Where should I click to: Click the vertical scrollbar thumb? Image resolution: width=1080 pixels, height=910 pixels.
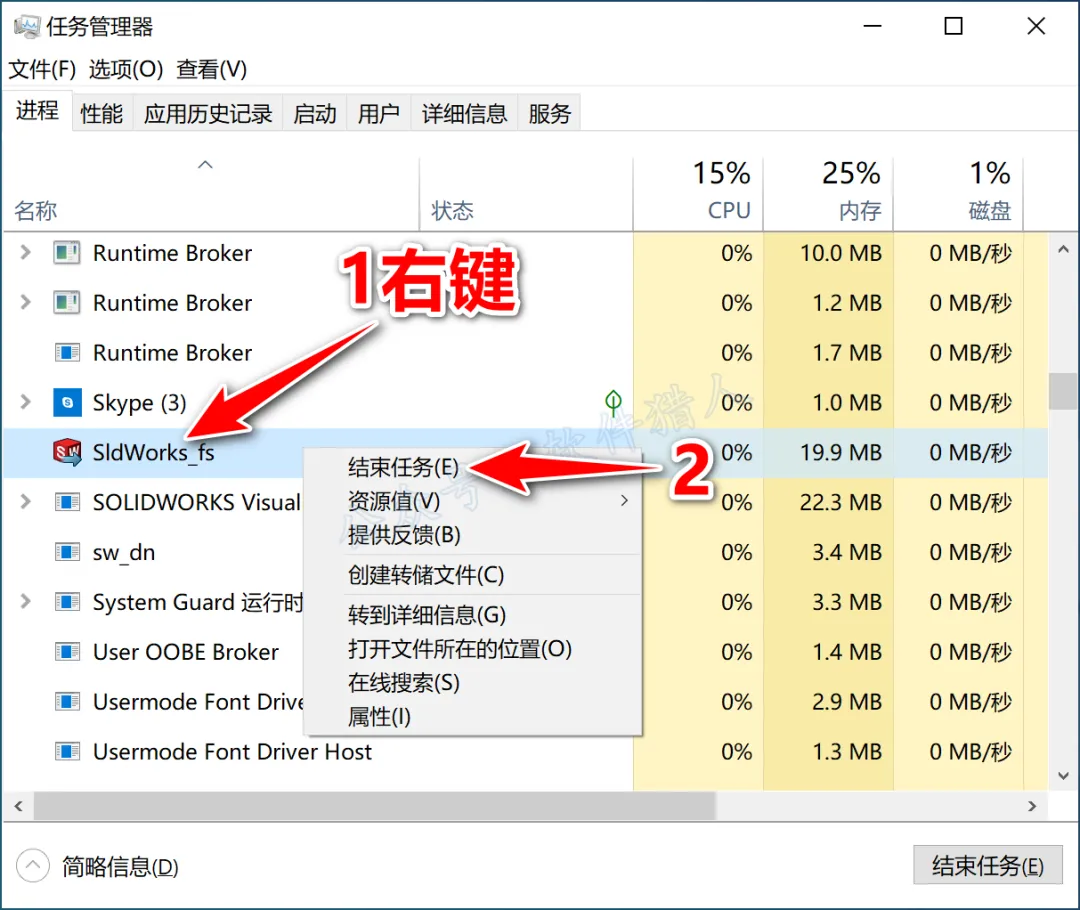click(1063, 391)
